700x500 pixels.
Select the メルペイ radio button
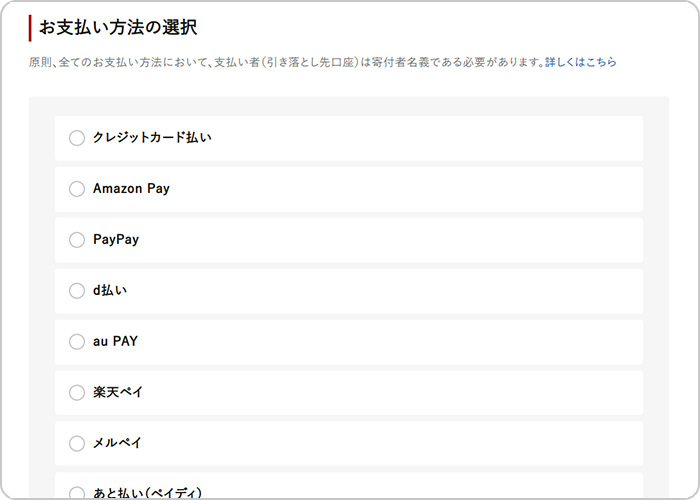[77, 443]
